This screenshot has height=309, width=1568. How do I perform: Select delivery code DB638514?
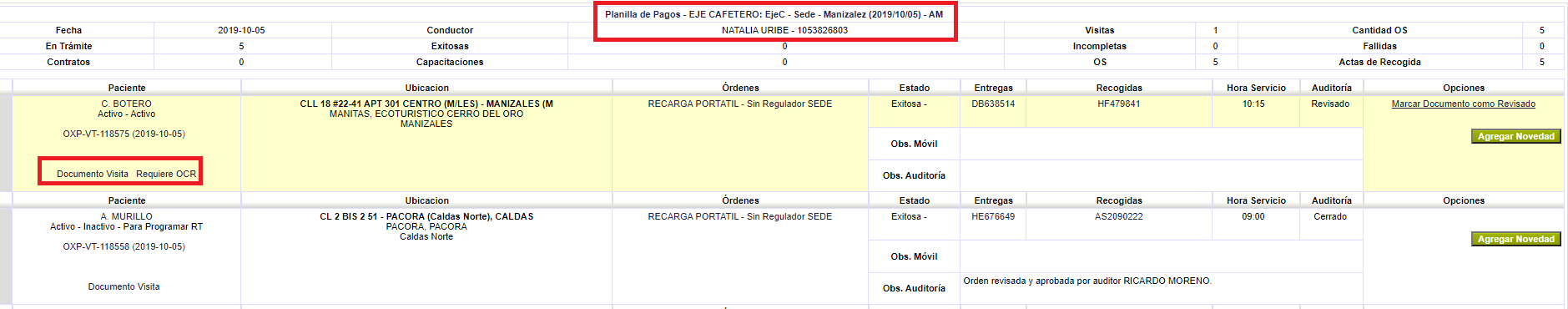(x=993, y=104)
